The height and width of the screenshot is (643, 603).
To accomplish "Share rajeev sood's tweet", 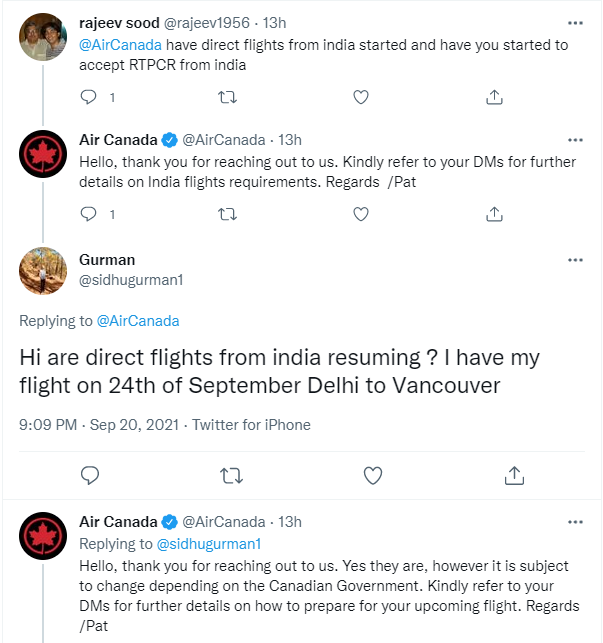I will click(494, 97).
